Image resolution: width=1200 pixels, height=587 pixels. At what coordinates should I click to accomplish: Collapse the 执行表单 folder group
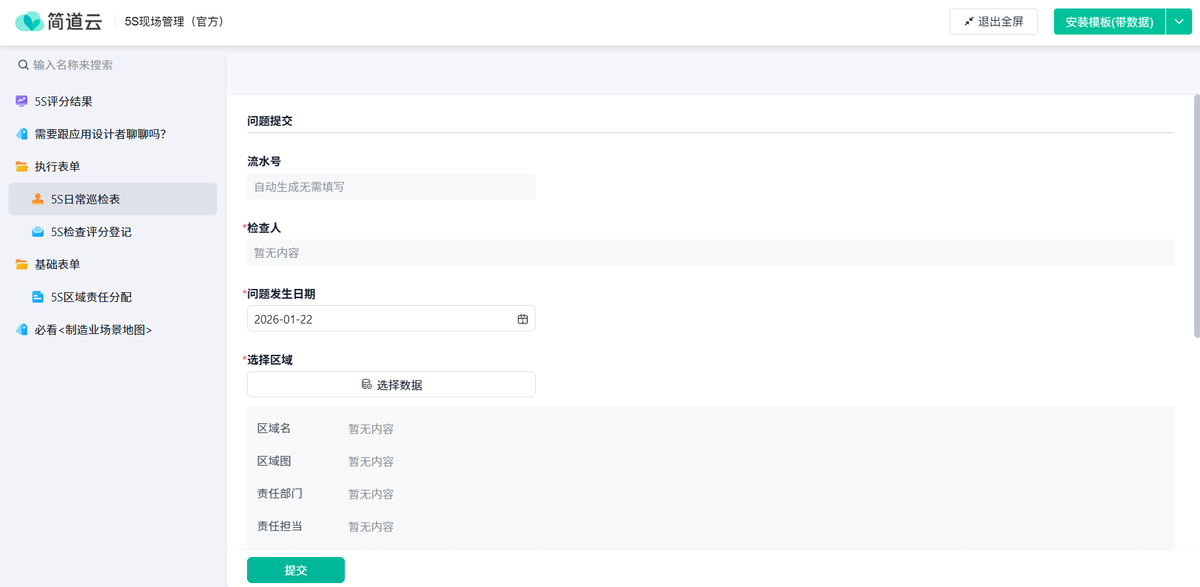pos(57,167)
